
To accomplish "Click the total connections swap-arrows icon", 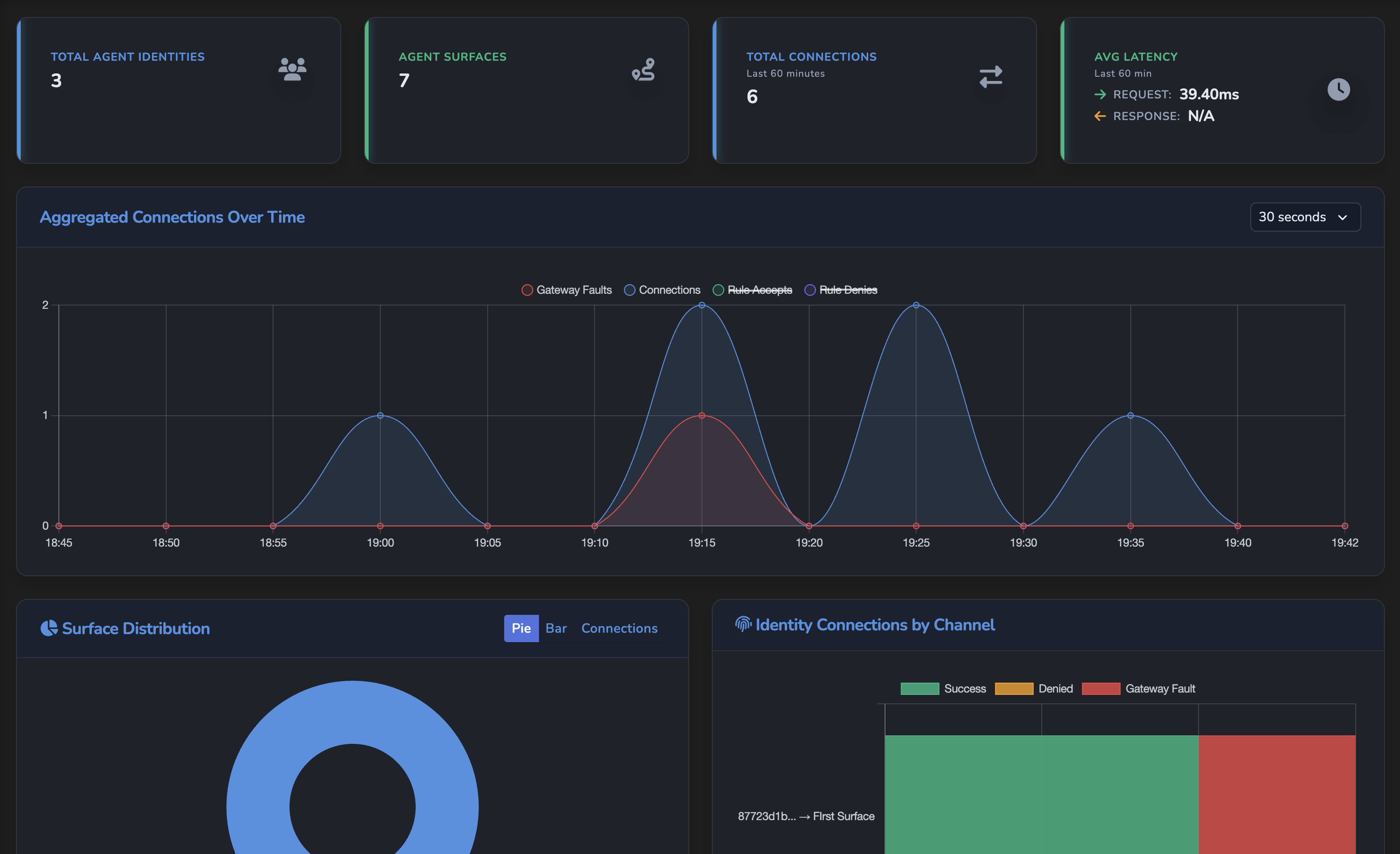I will pos(991,77).
